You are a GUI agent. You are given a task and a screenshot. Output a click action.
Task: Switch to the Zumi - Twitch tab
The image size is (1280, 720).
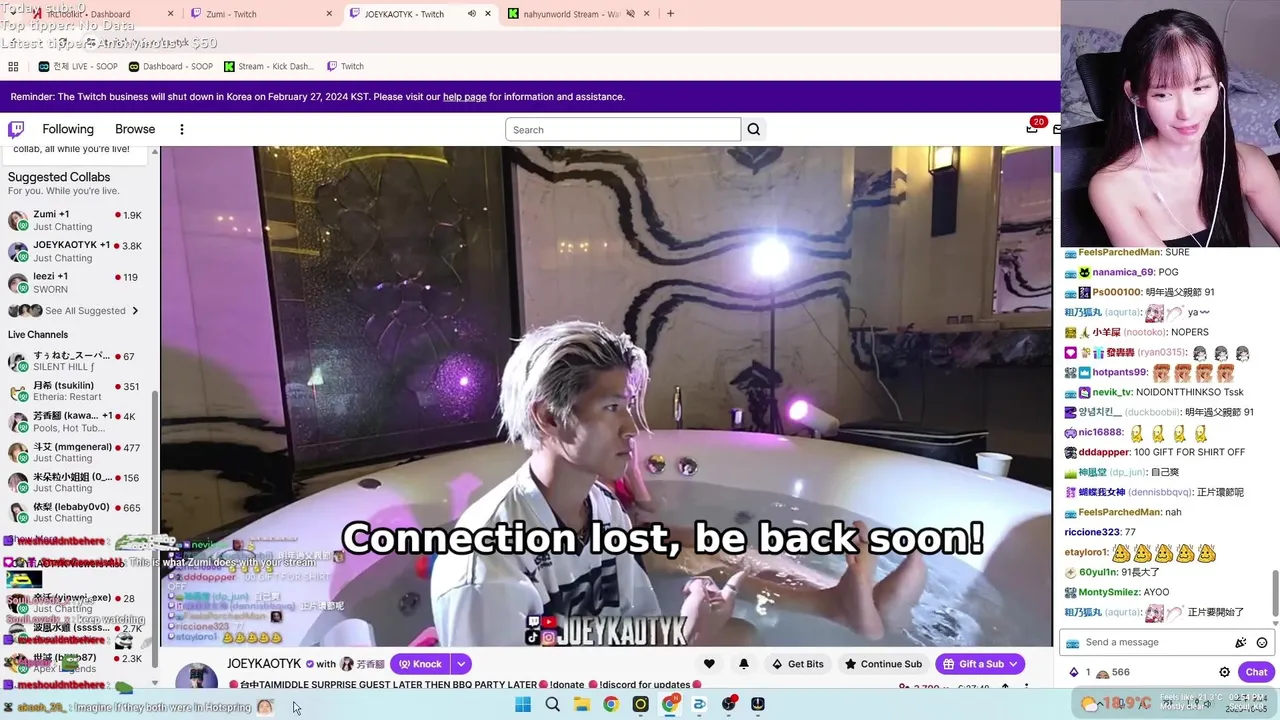click(x=262, y=14)
